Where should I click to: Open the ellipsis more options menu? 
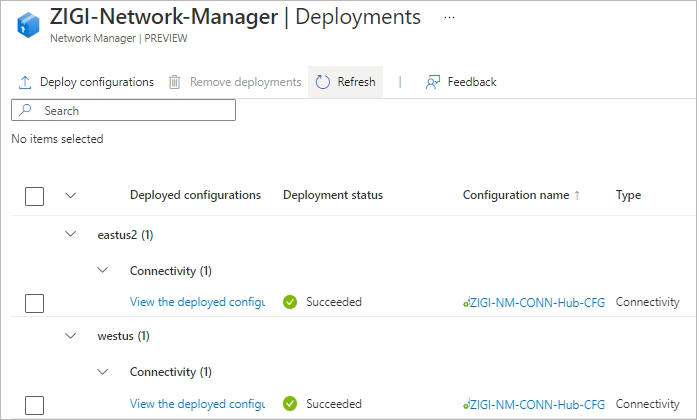click(x=449, y=18)
